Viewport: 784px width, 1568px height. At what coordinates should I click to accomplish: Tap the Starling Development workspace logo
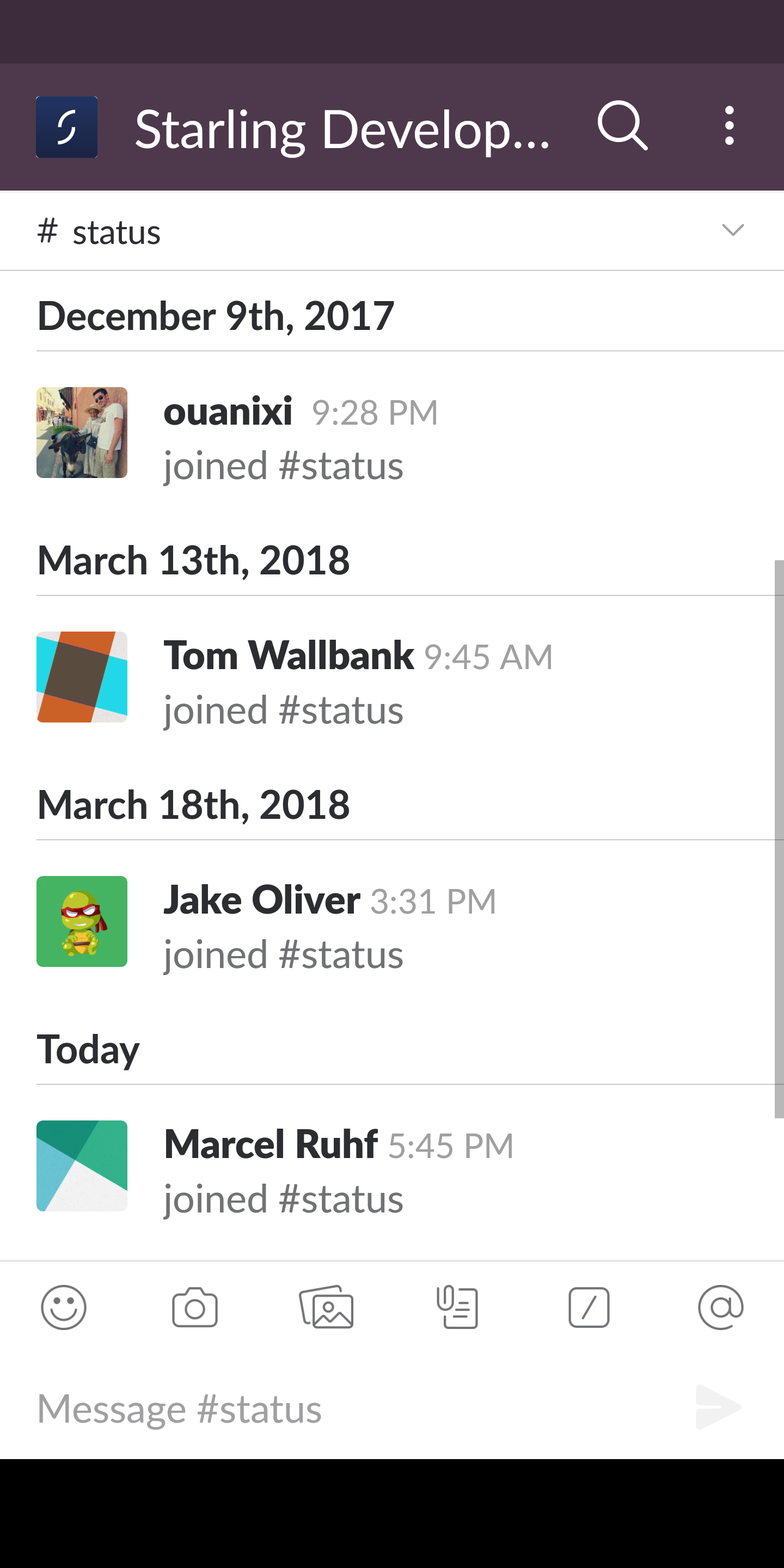(66, 127)
